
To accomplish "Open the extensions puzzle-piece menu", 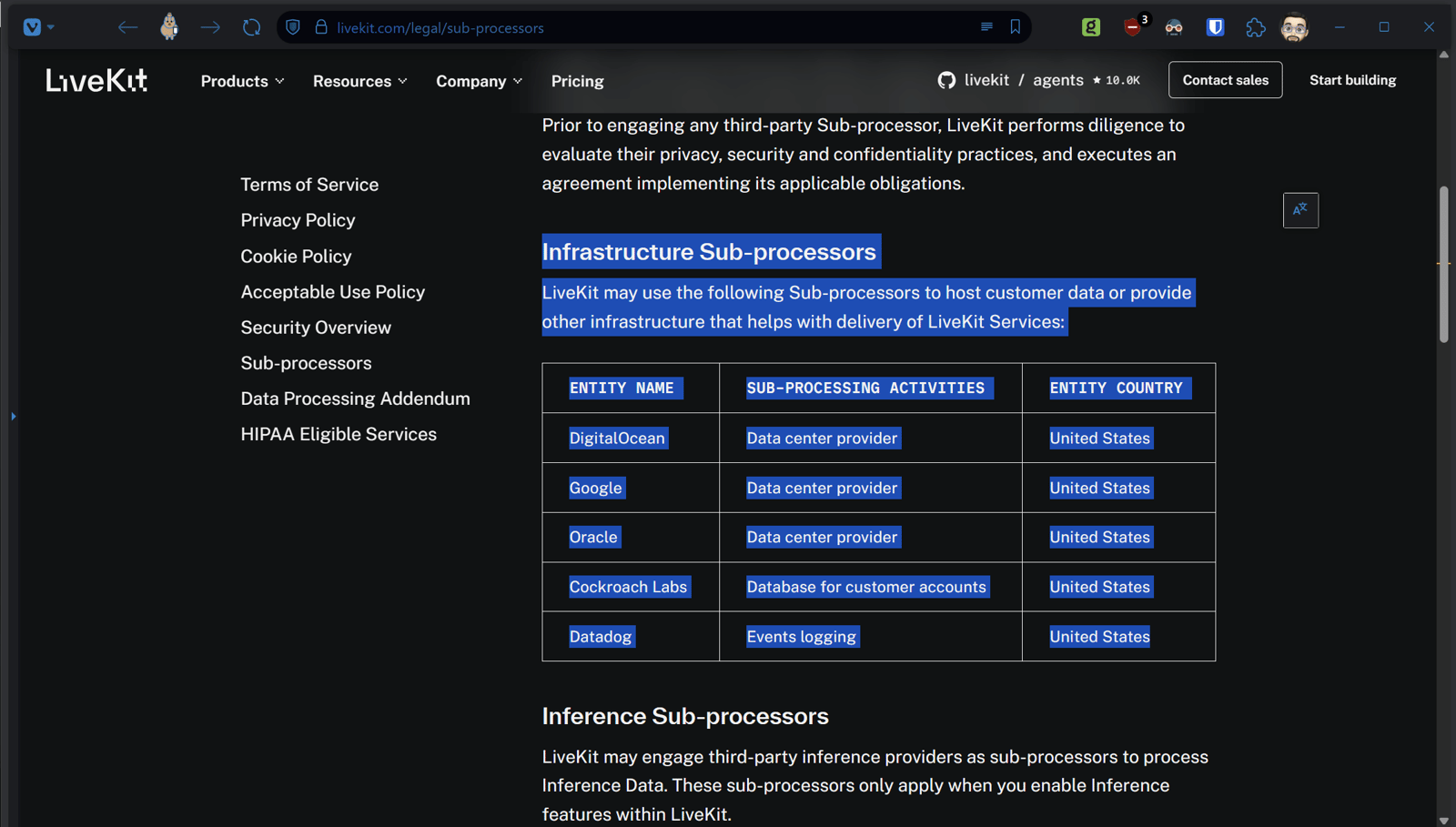I will tap(1256, 27).
